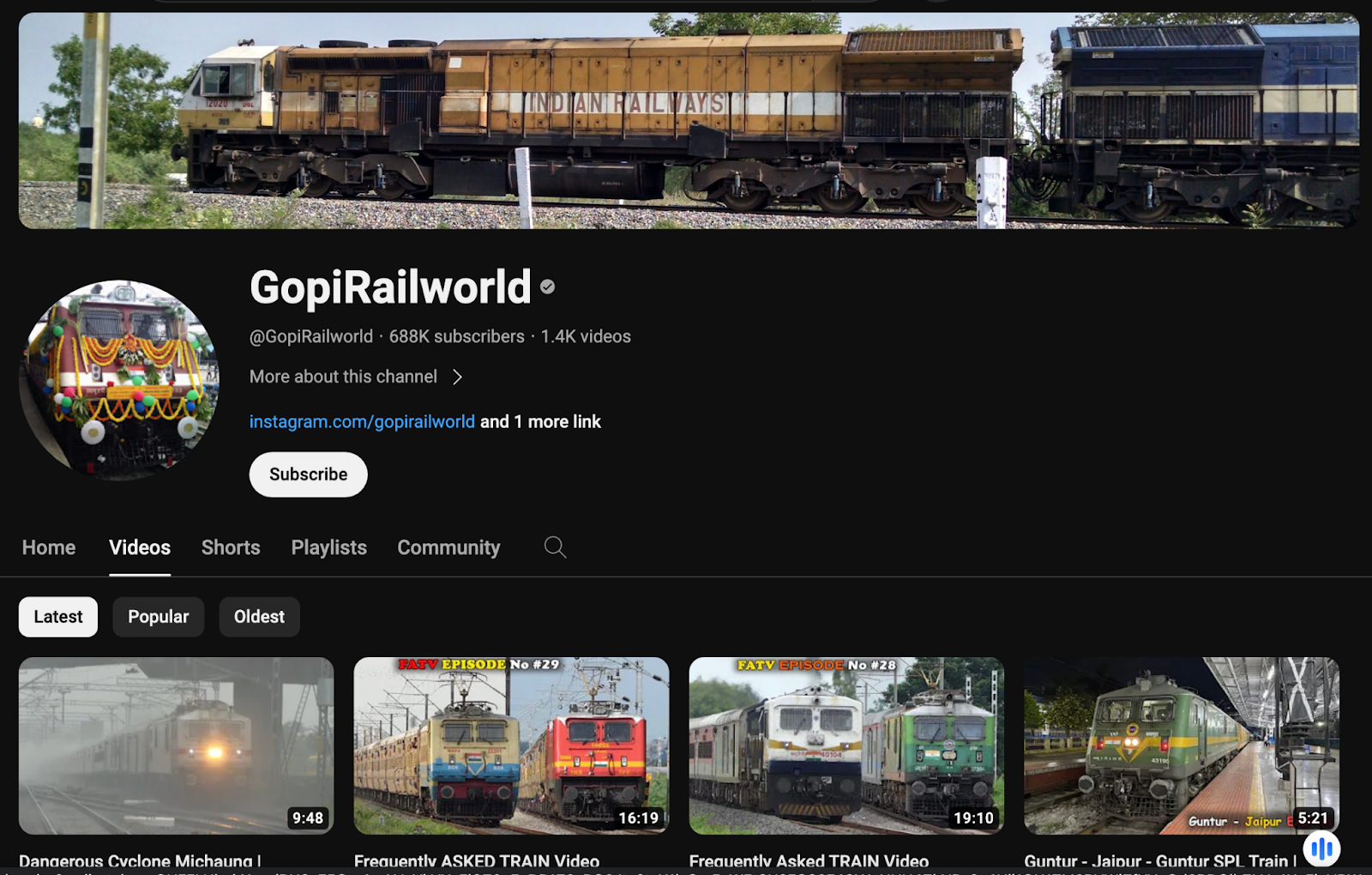The height and width of the screenshot is (875, 1372).
Task: Switch to the Home tab
Action: click(49, 547)
